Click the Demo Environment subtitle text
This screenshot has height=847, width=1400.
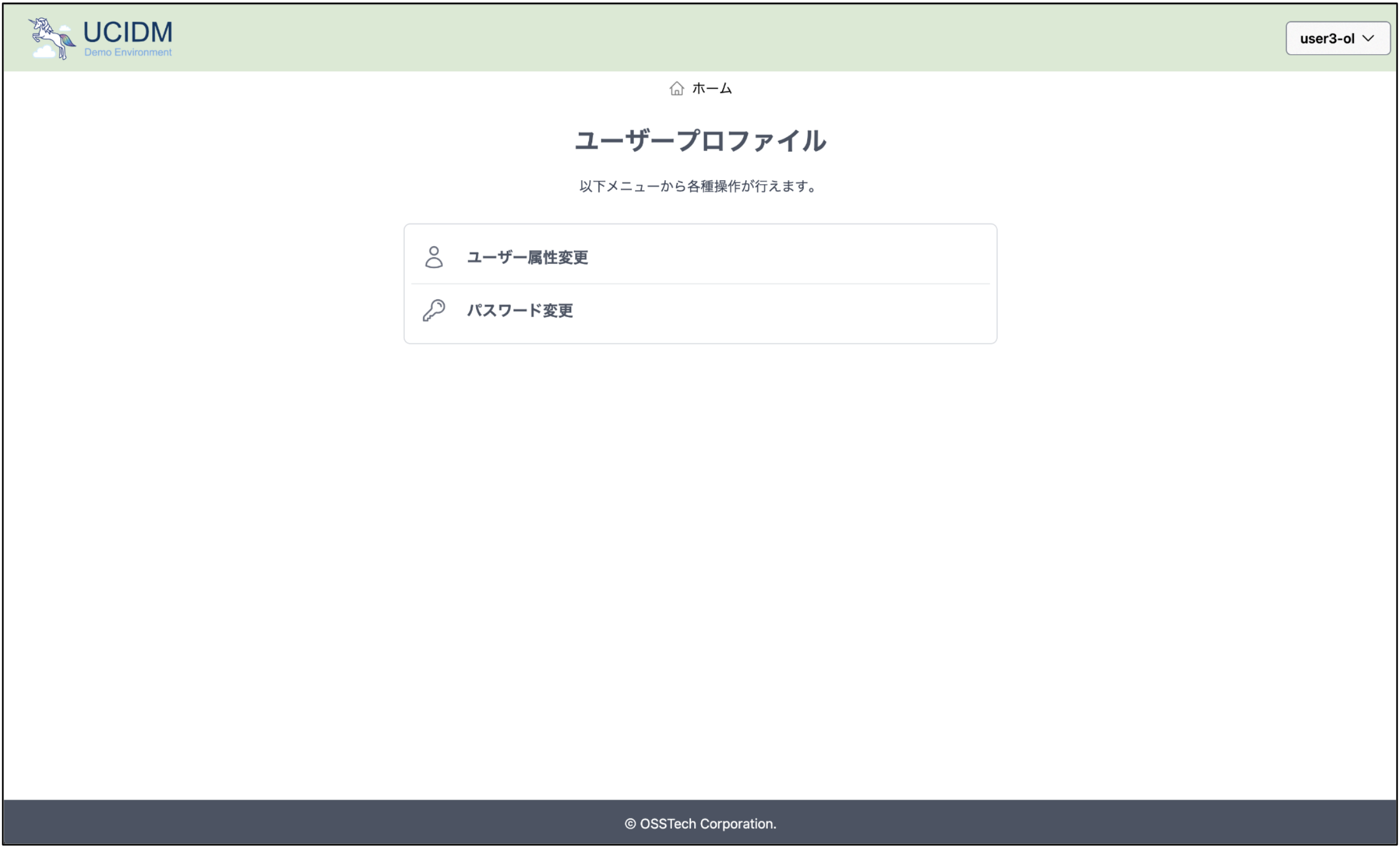(128, 52)
